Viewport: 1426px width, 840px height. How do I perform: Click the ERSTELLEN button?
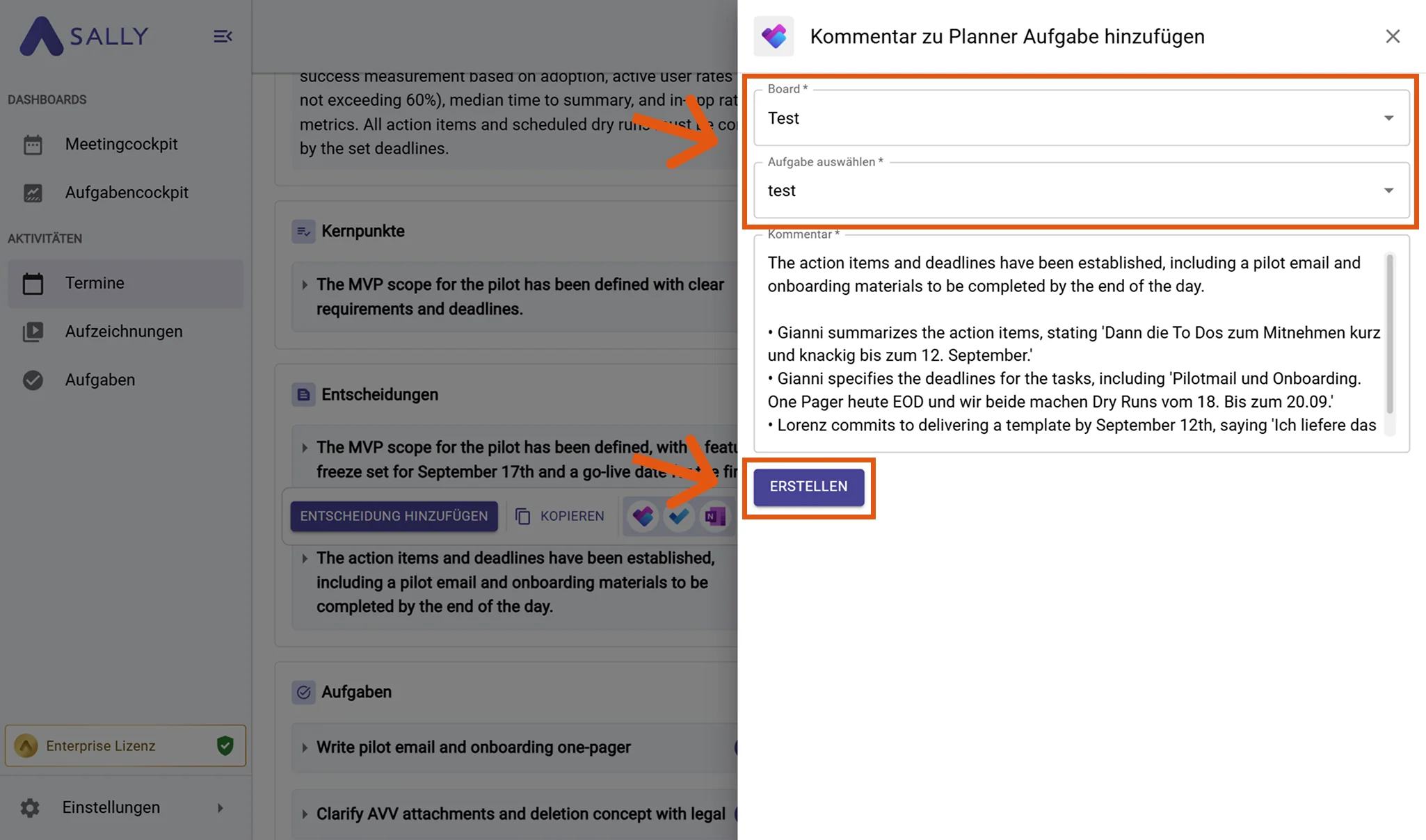coord(808,487)
